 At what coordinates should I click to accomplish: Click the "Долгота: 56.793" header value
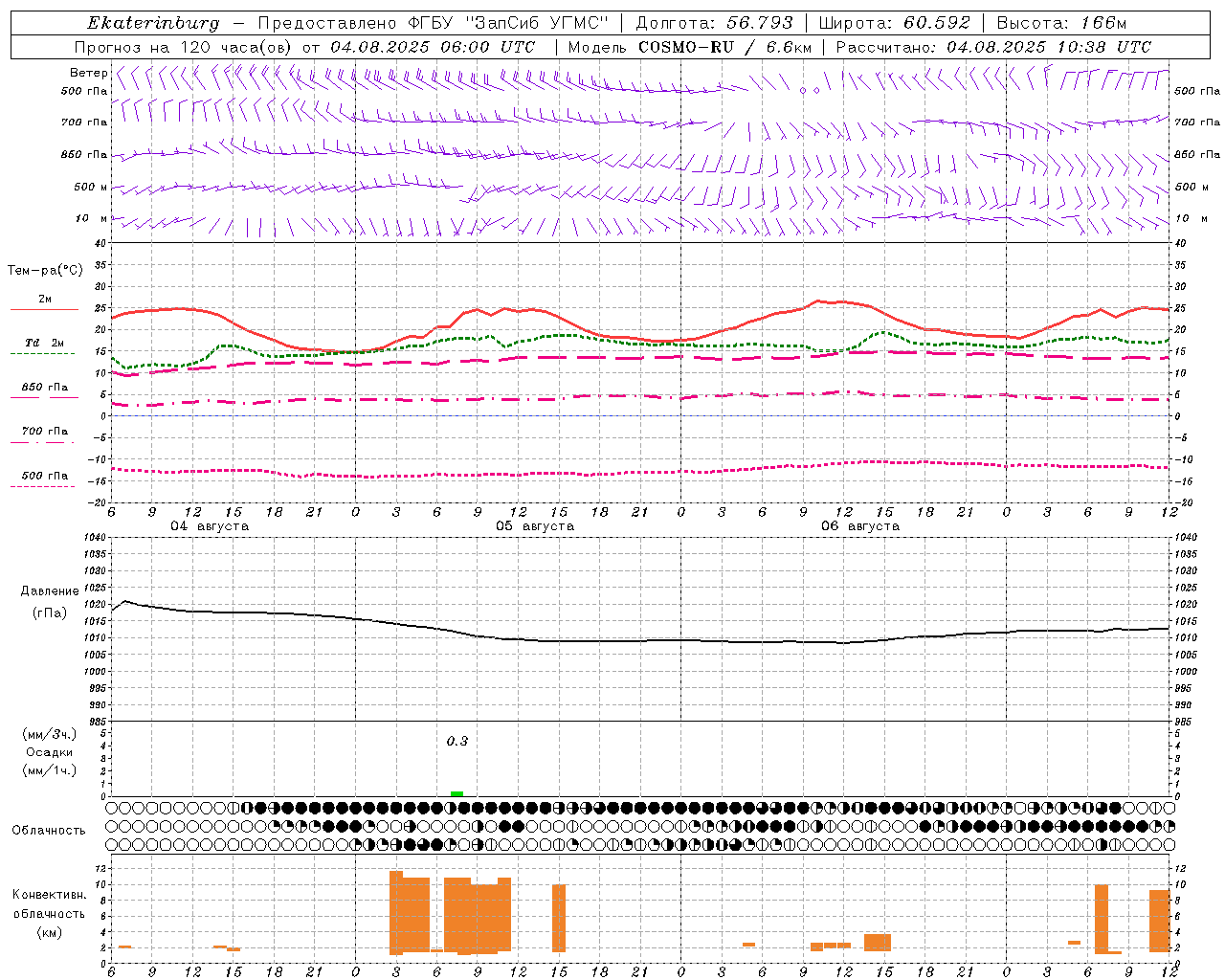[714, 23]
